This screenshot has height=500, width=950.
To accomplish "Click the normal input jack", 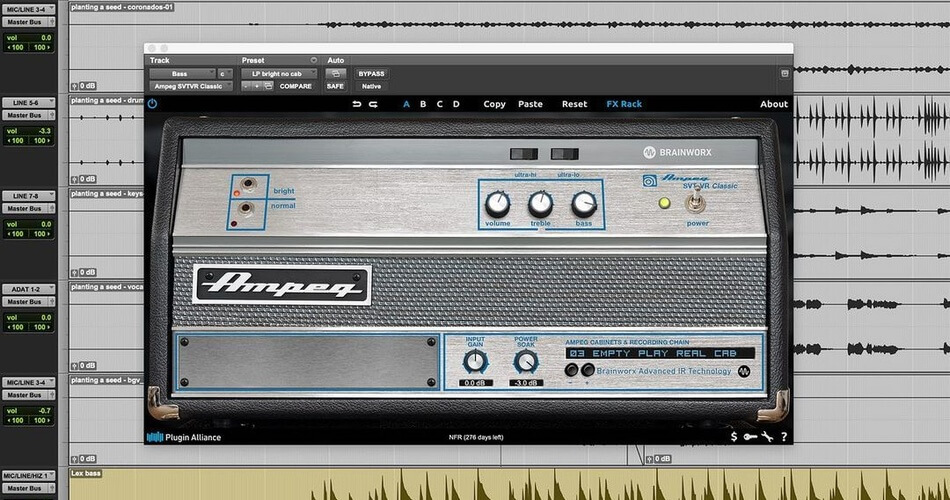I will [245, 210].
